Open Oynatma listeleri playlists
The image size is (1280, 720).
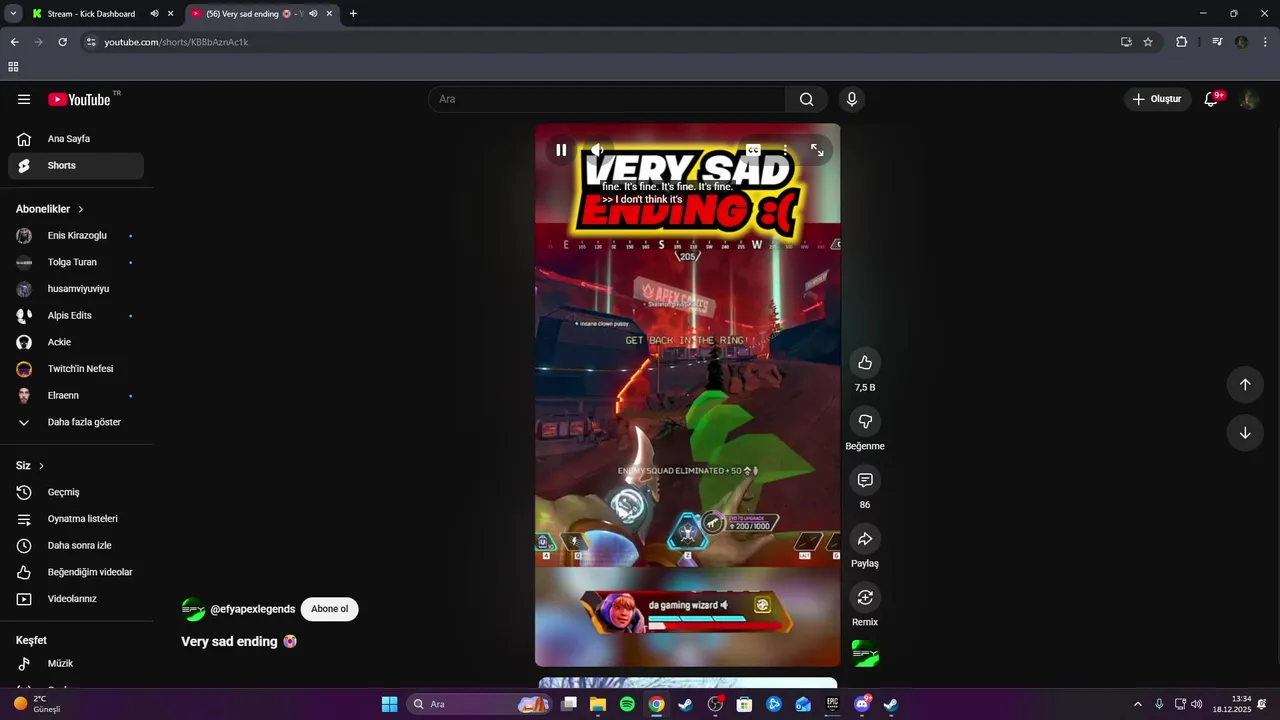coord(76,519)
